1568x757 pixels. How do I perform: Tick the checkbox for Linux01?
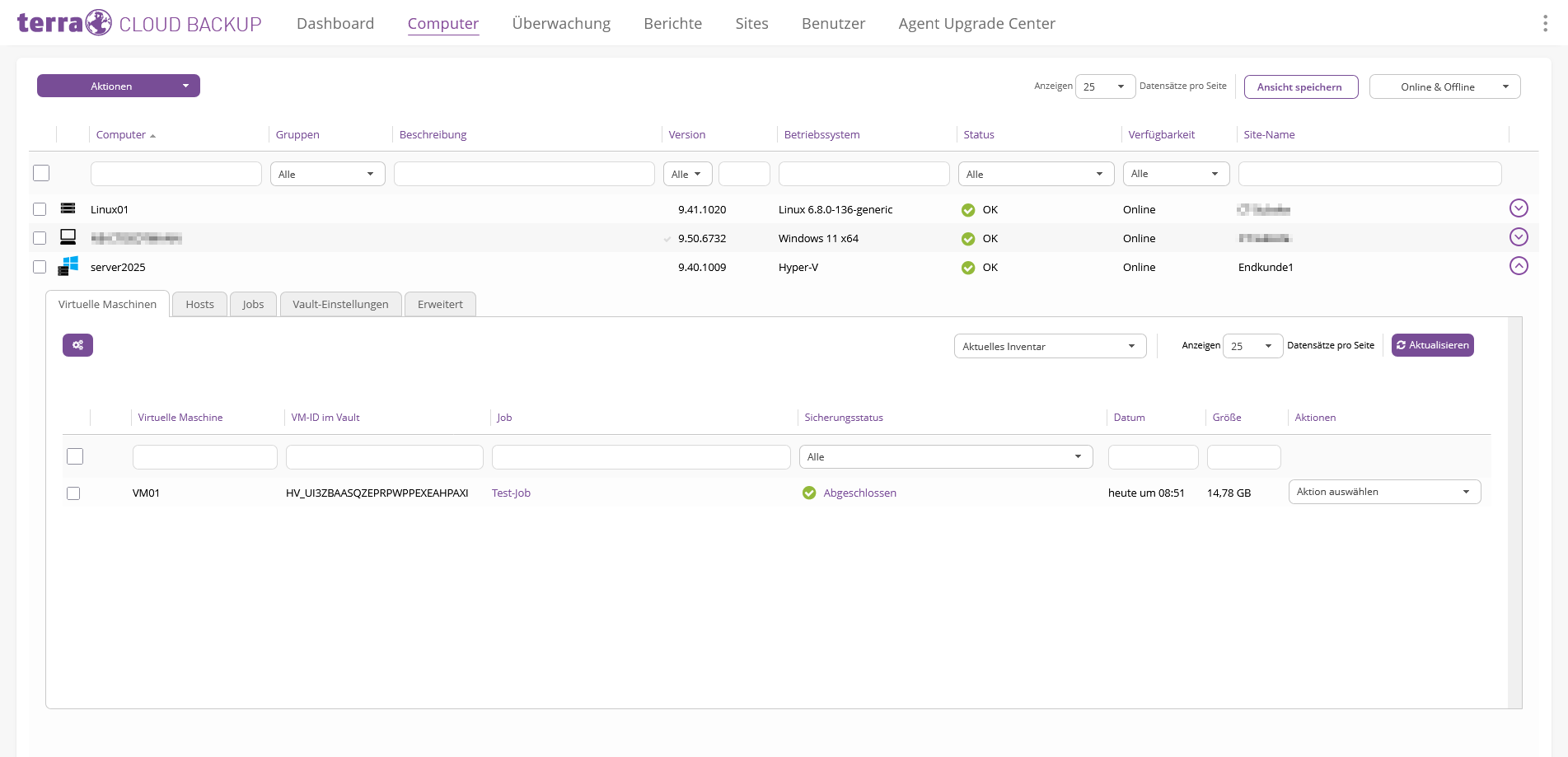[40, 209]
